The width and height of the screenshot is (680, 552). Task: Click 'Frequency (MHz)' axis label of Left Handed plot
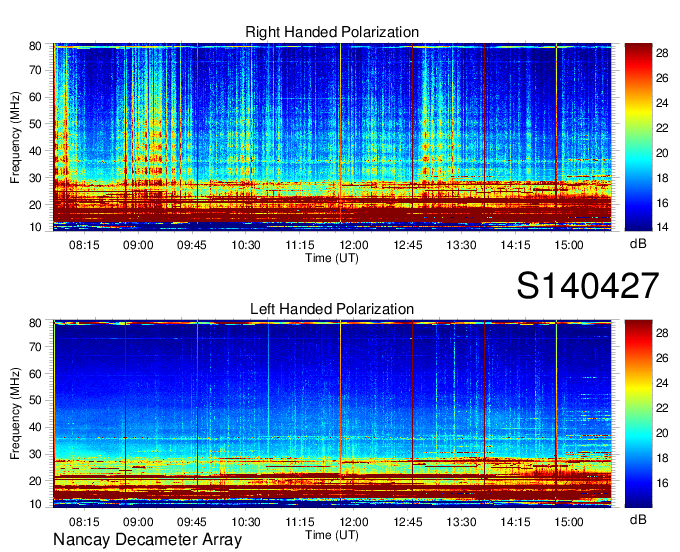15,414
